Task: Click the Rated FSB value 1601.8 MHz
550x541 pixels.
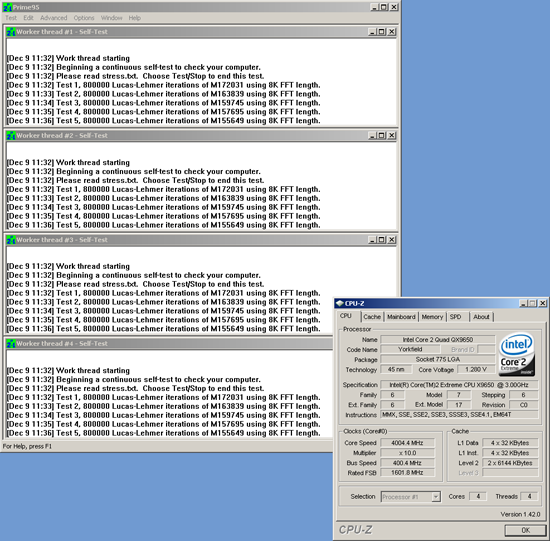Action: [x=407, y=473]
